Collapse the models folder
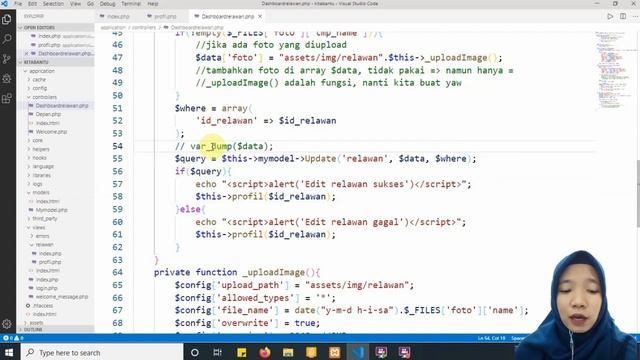This screenshot has width=640, height=360. click(x=41, y=193)
